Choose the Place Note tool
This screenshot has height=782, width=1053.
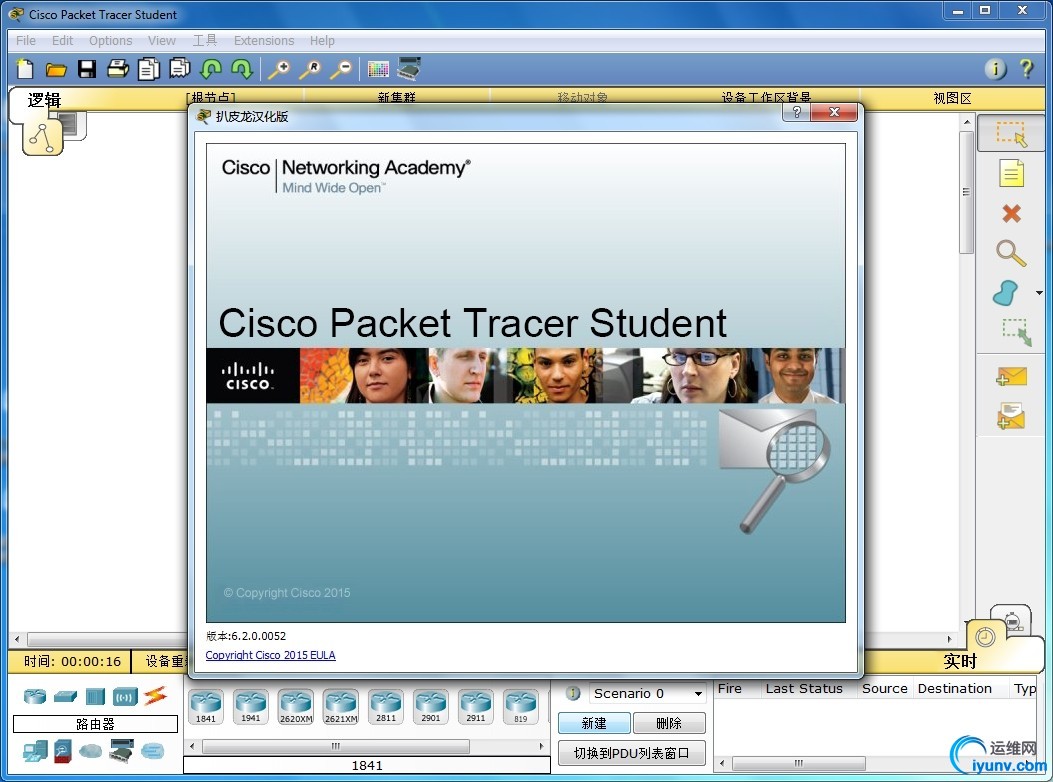1011,173
